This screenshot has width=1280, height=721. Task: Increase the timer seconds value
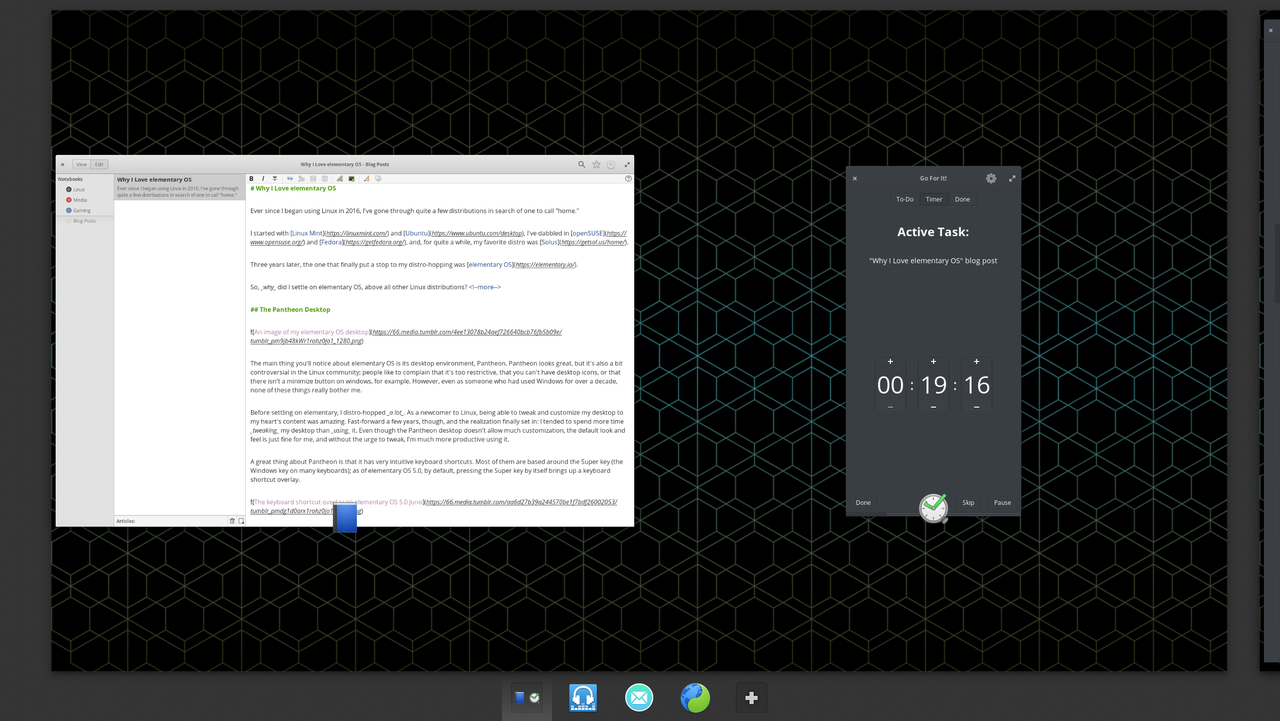977,362
